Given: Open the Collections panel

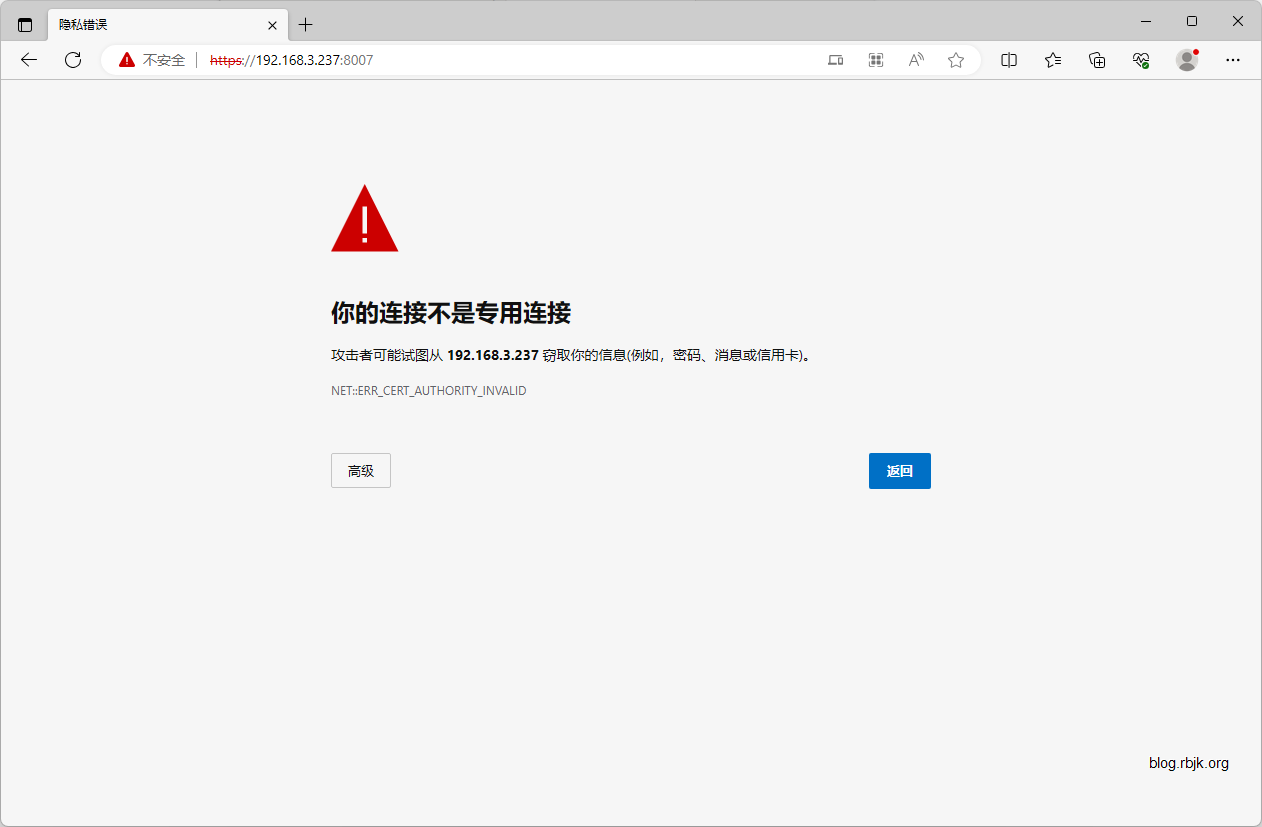Looking at the screenshot, I should click(x=1097, y=60).
